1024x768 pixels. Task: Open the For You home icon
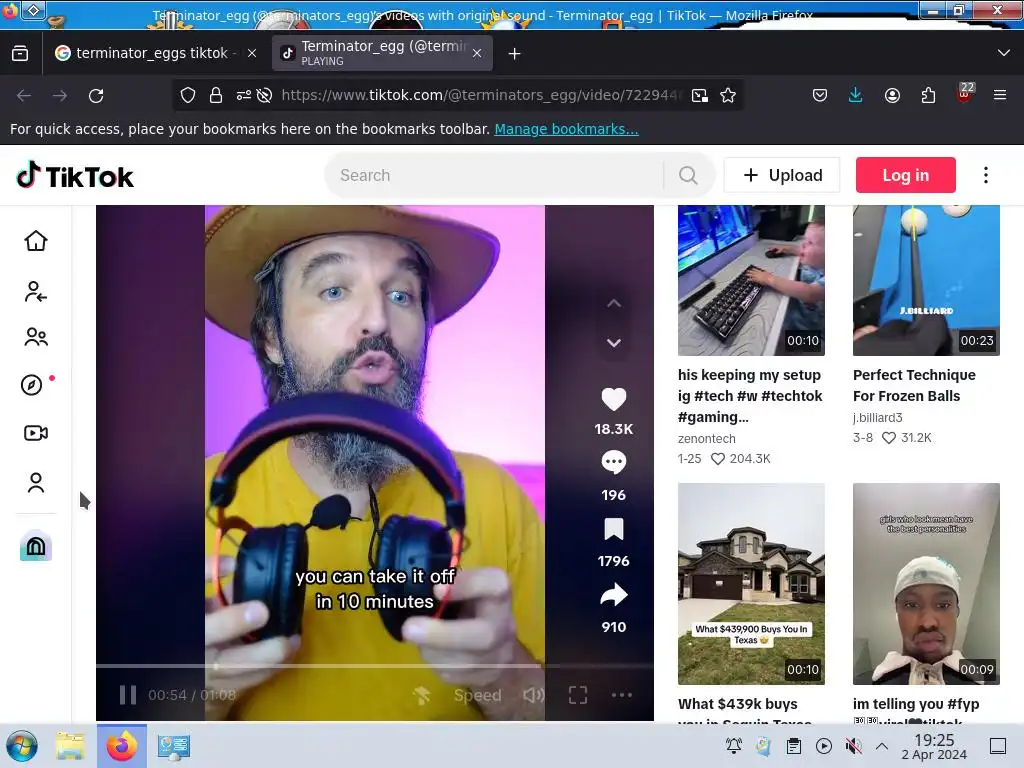coord(36,241)
